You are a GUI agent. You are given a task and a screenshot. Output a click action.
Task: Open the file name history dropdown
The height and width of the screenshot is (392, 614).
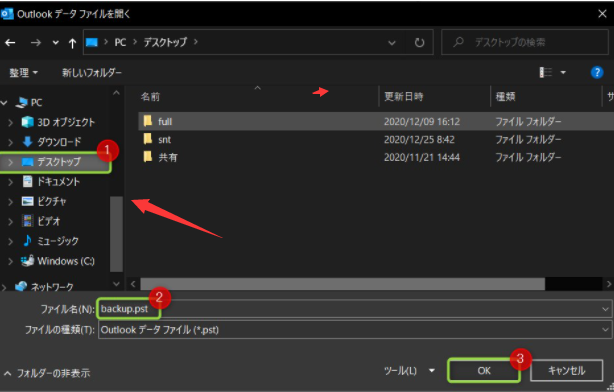point(605,309)
